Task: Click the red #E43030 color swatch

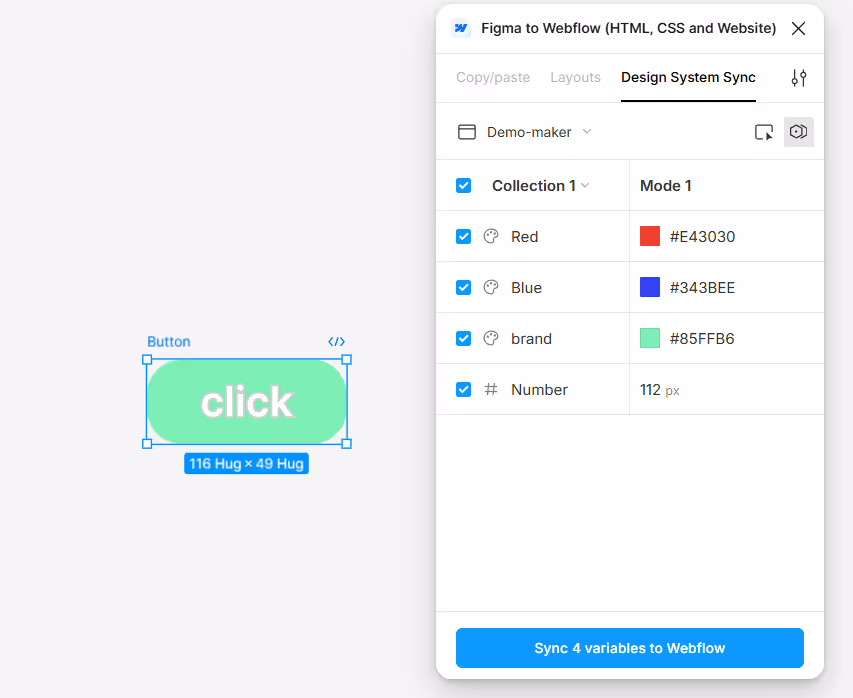Action: click(650, 236)
